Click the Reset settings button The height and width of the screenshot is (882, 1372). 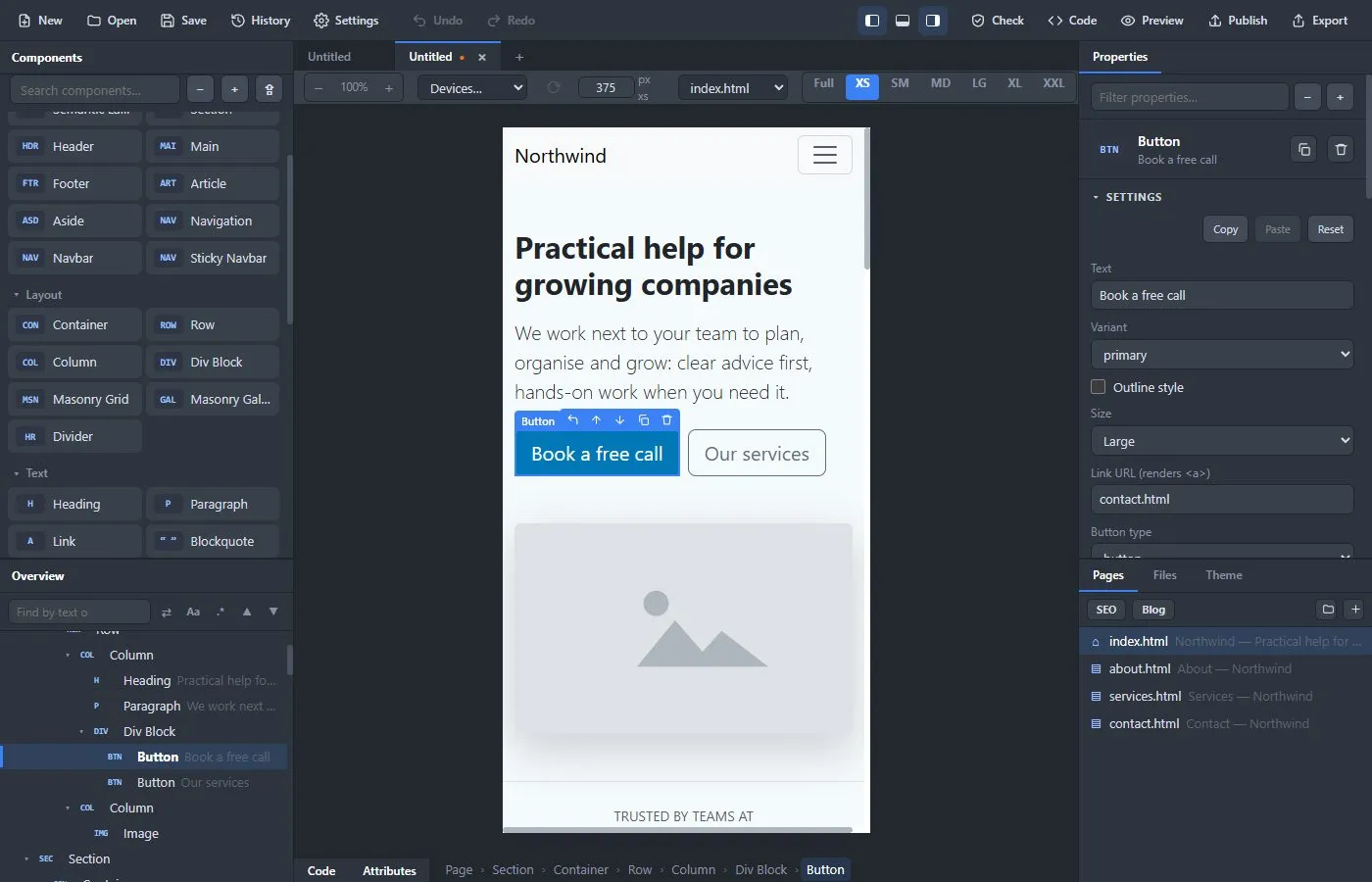(x=1330, y=229)
